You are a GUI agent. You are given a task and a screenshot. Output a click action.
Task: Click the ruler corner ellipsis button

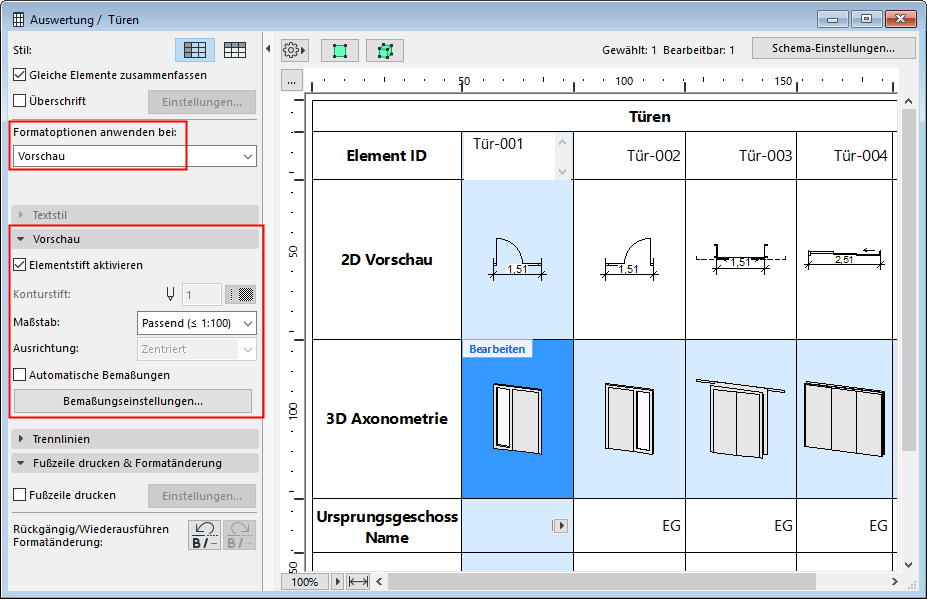291,82
